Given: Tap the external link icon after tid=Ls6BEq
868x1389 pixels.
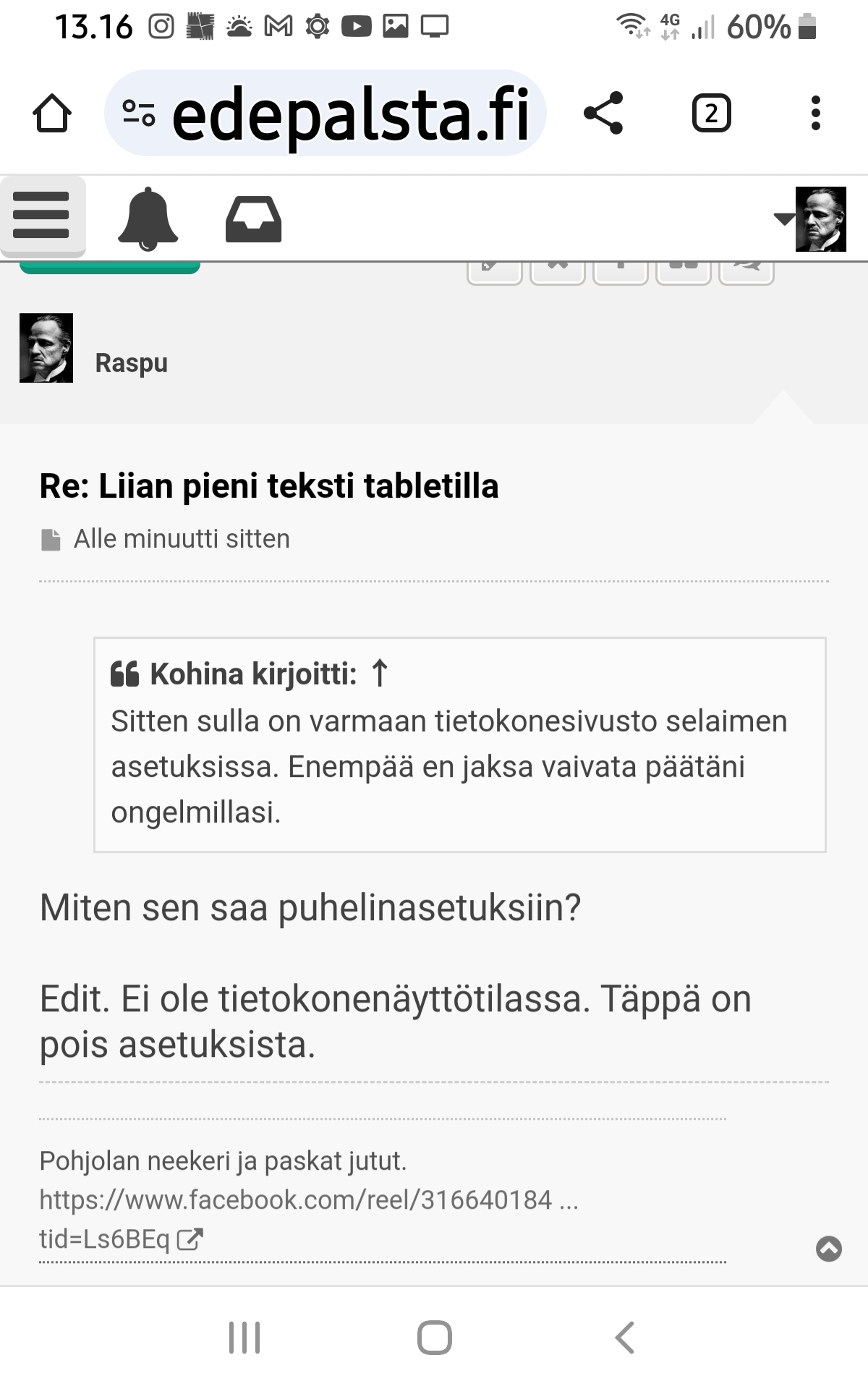Looking at the screenshot, I should (x=190, y=1239).
